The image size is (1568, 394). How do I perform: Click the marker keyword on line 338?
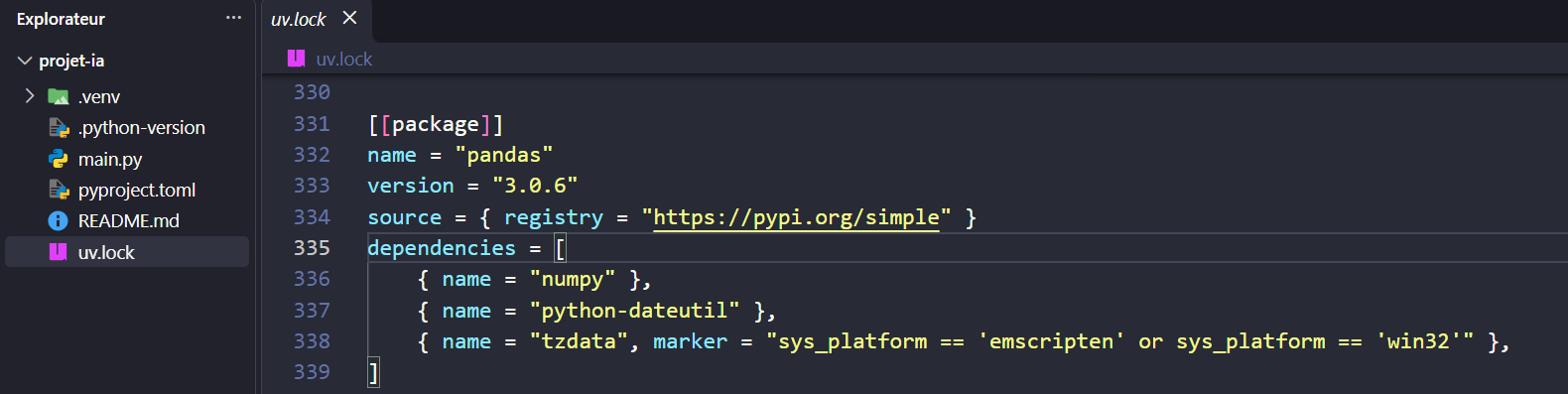pos(690,341)
